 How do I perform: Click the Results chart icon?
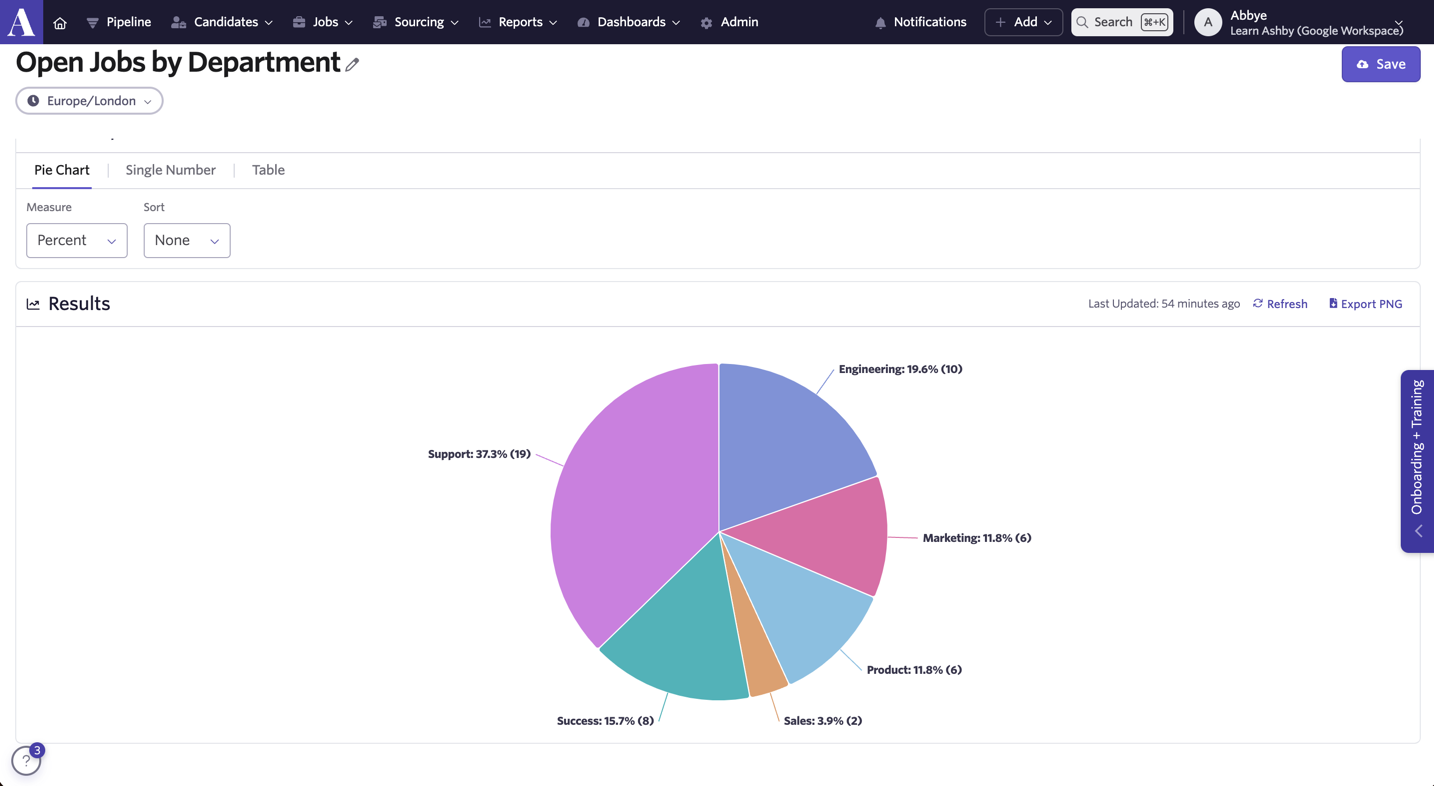pyautogui.click(x=33, y=304)
